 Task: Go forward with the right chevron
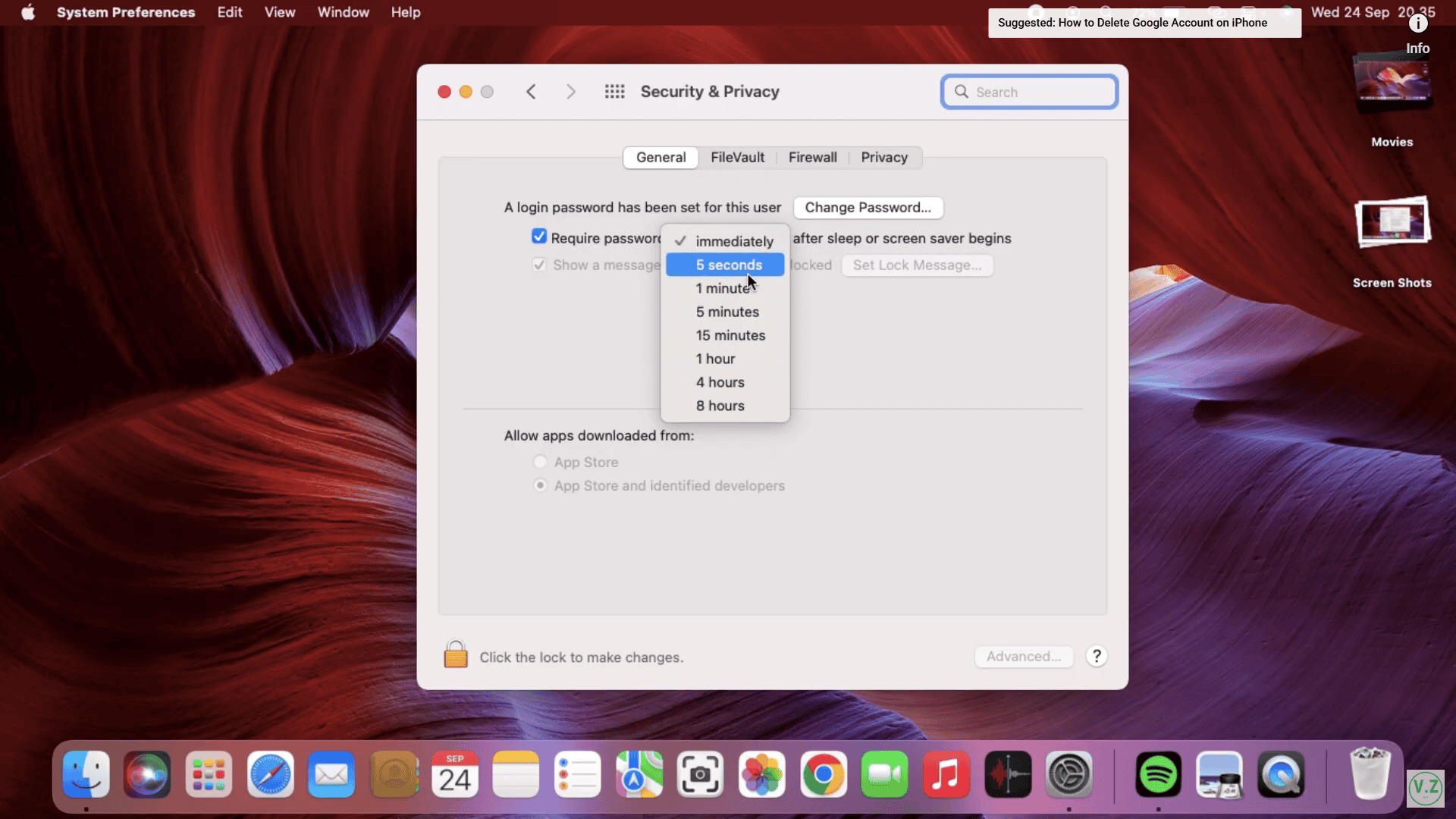tap(571, 92)
